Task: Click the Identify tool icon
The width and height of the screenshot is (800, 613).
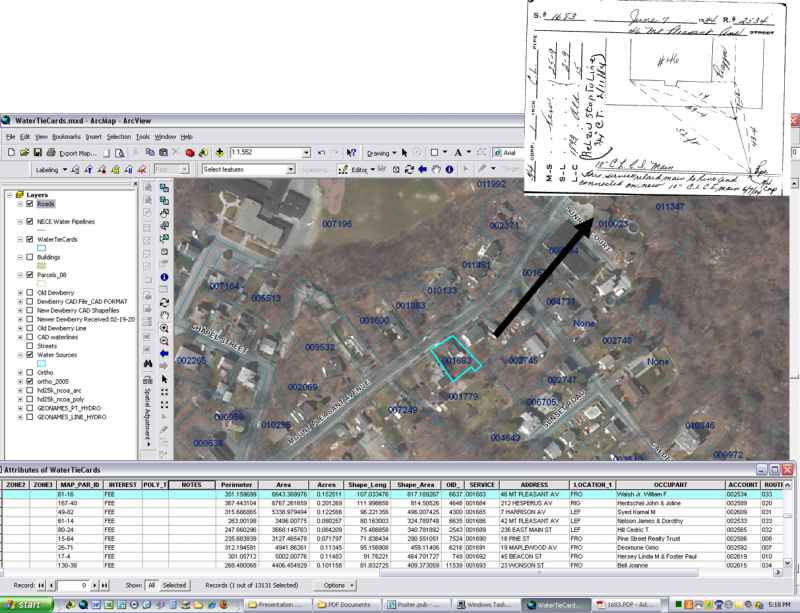Action: click(164, 276)
